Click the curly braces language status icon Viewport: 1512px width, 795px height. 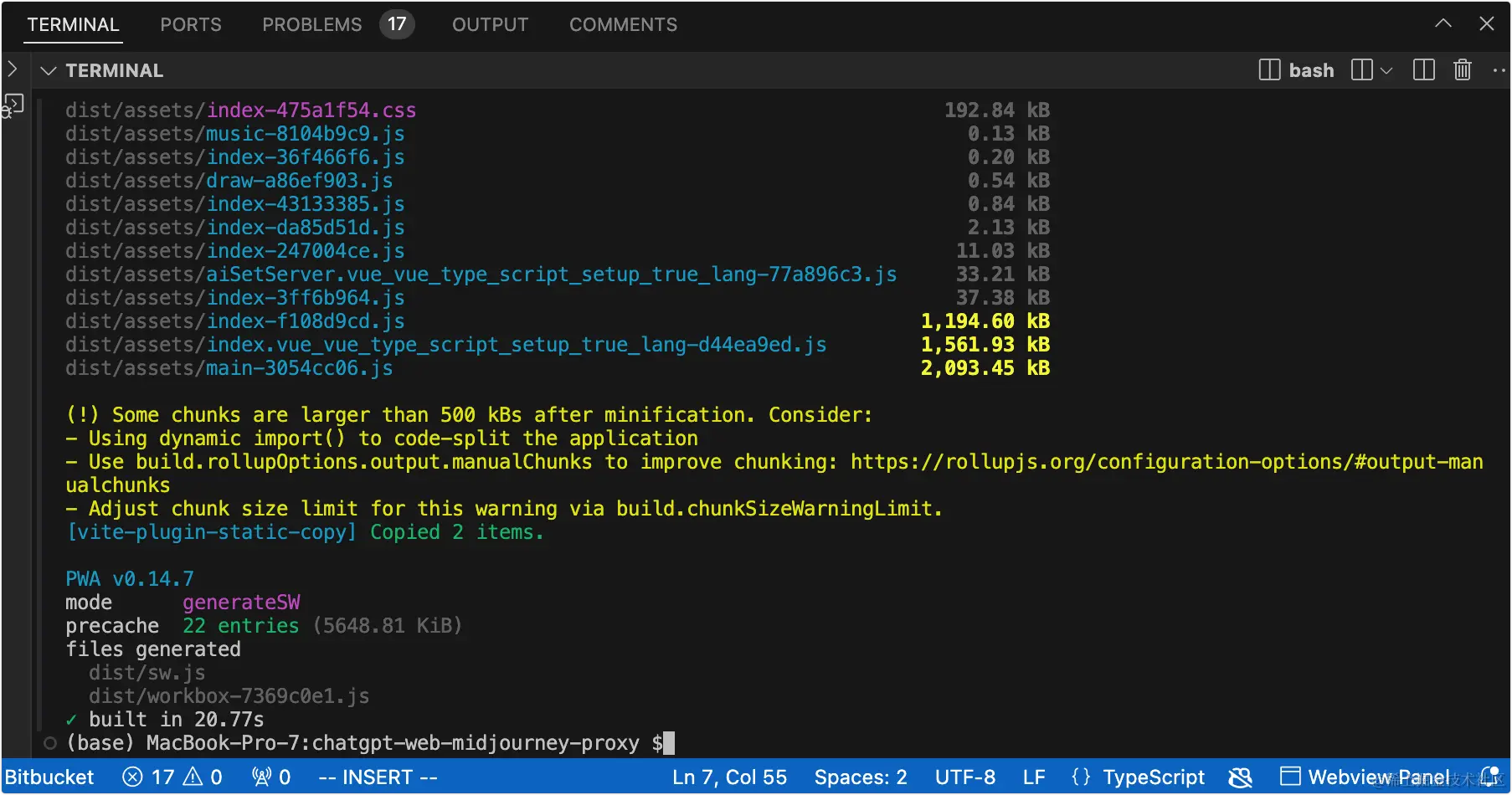pyautogui.click(x=1081, y=777)
